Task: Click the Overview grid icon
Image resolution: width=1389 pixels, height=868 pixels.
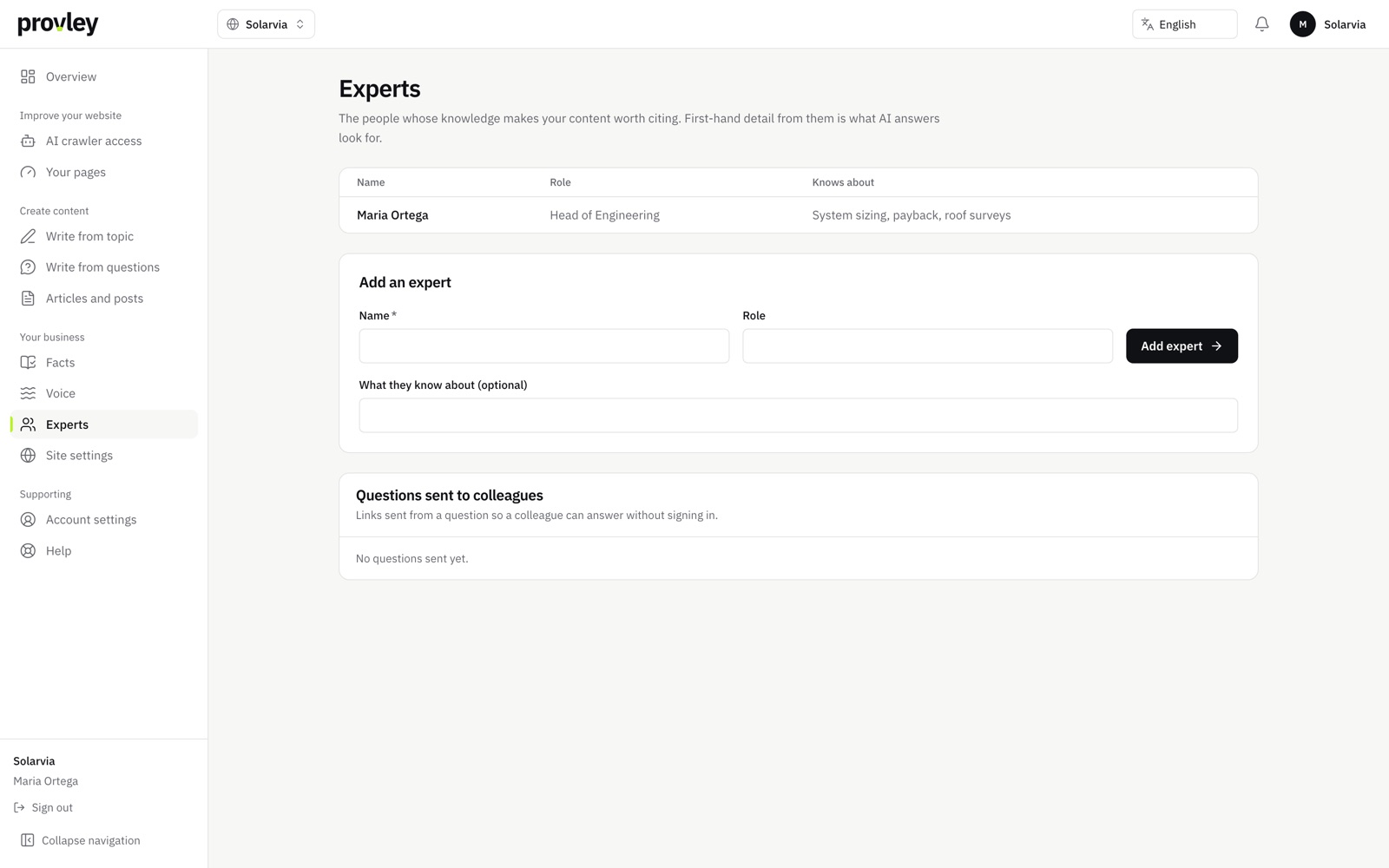Action: (x=28, y=76)
